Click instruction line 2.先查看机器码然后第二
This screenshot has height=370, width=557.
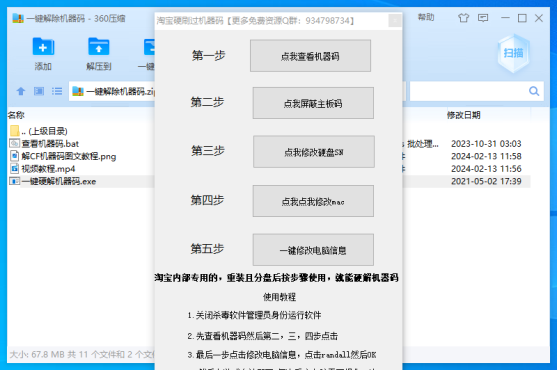pyautogui.click(x=263, y=336)
